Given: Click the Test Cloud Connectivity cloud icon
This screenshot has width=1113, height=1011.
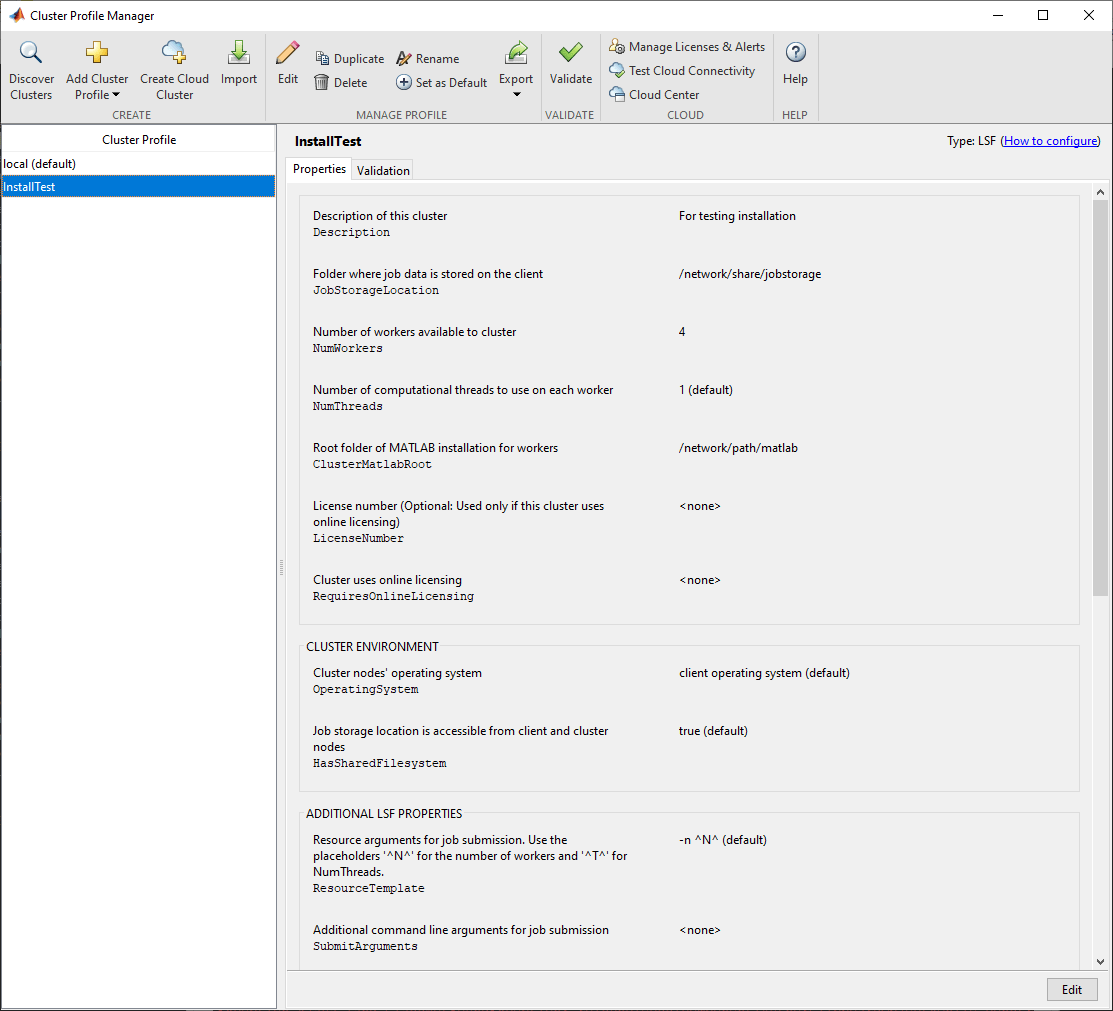Looking at the screenshot, I should pyautogui.click(x=617, y=70).
